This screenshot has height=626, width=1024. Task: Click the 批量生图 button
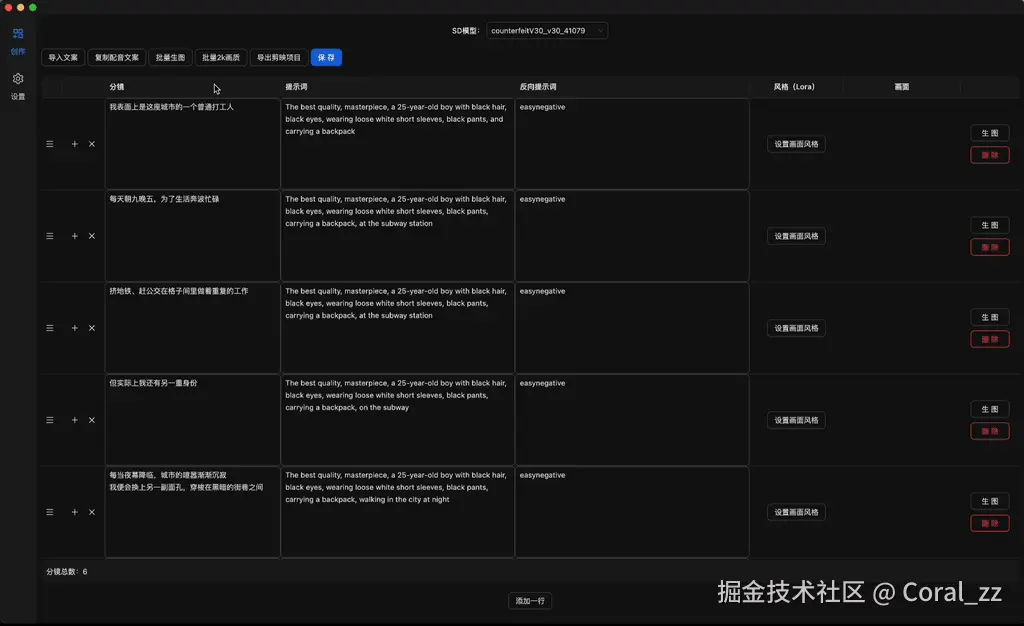170,57
